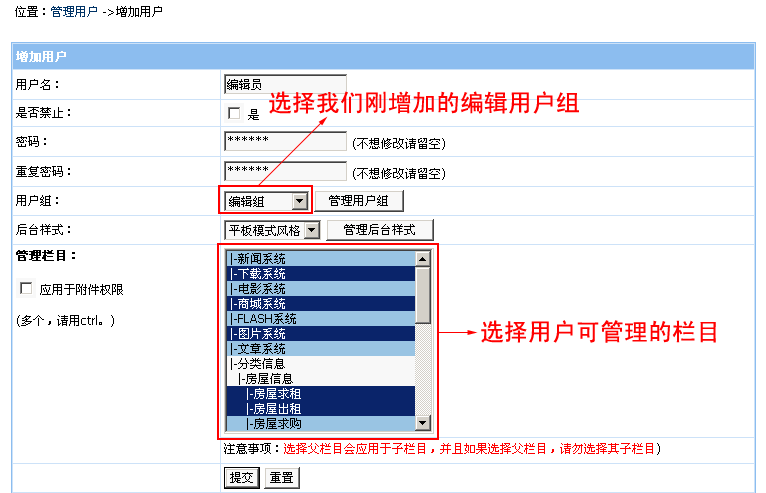Open the 后台样式 dropdown showing 平板模式风格
Image resolution: width=766 pixels, height=493 pixels.
[272, 230]
